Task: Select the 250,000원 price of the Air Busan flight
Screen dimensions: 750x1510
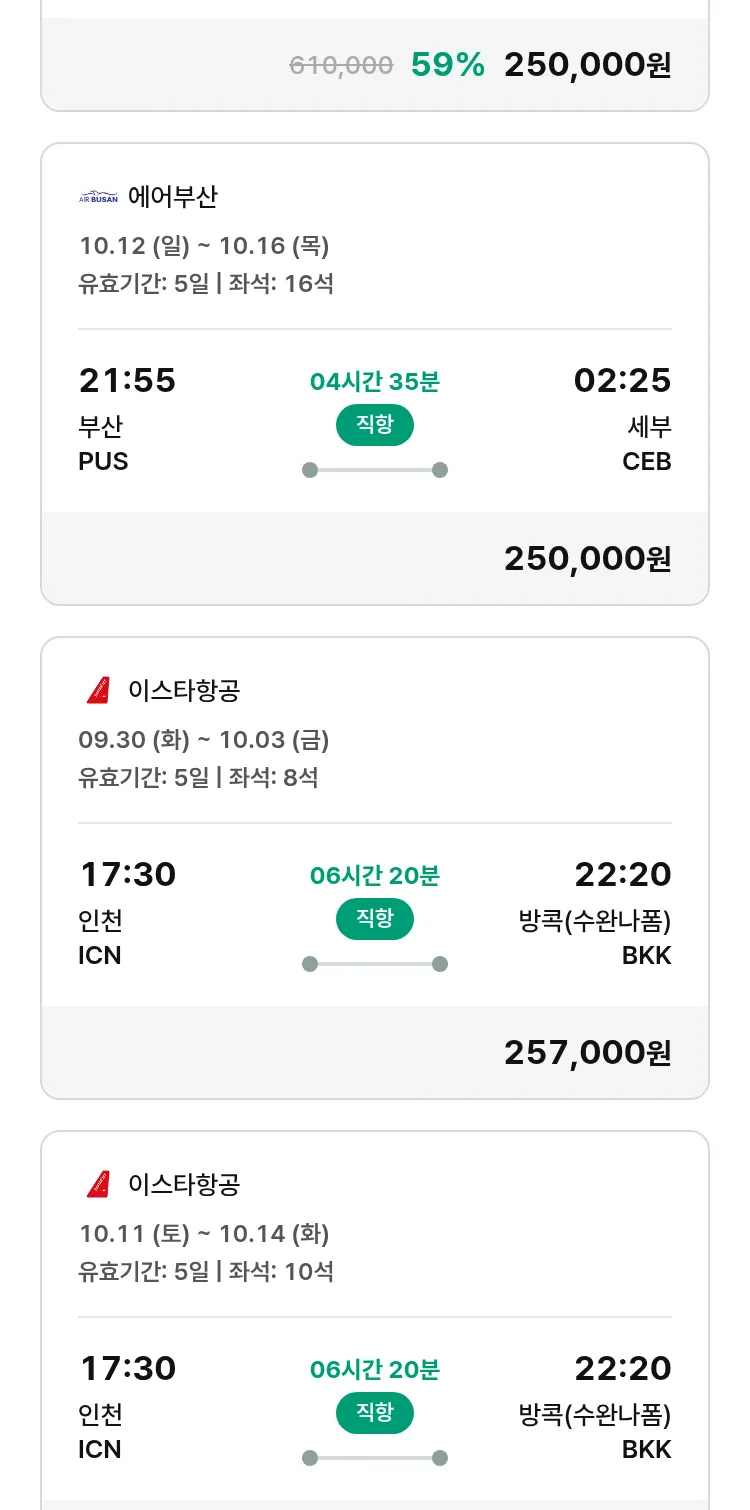Action: 587,558
